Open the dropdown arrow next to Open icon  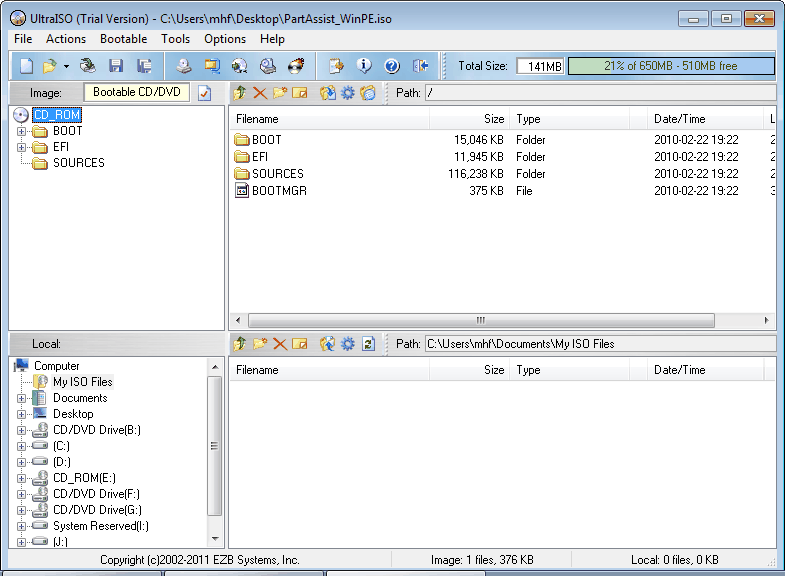click(x=67, y=66)
